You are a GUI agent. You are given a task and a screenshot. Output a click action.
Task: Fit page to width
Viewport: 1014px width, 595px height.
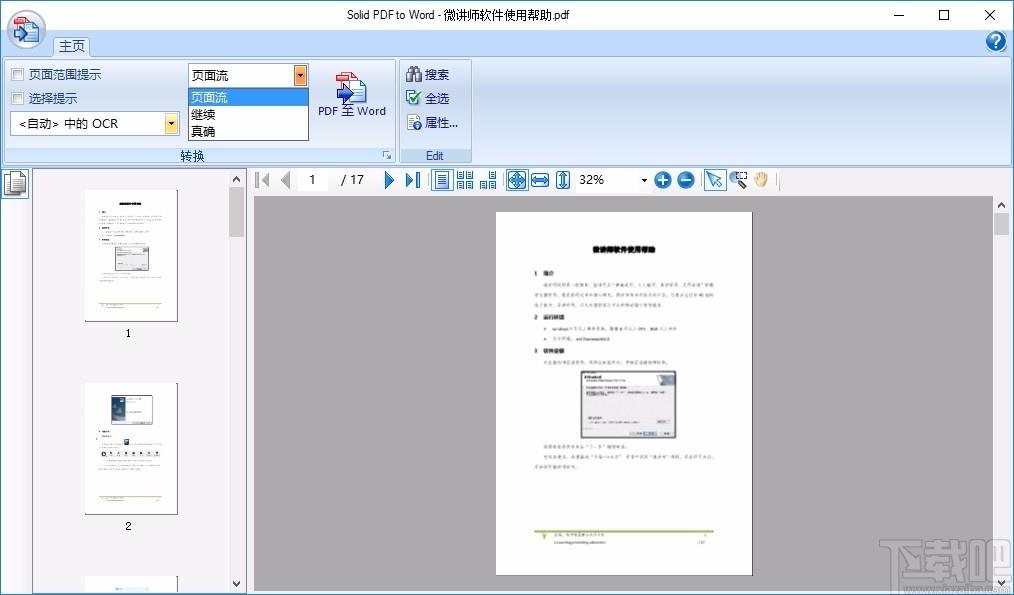(540, 180)
